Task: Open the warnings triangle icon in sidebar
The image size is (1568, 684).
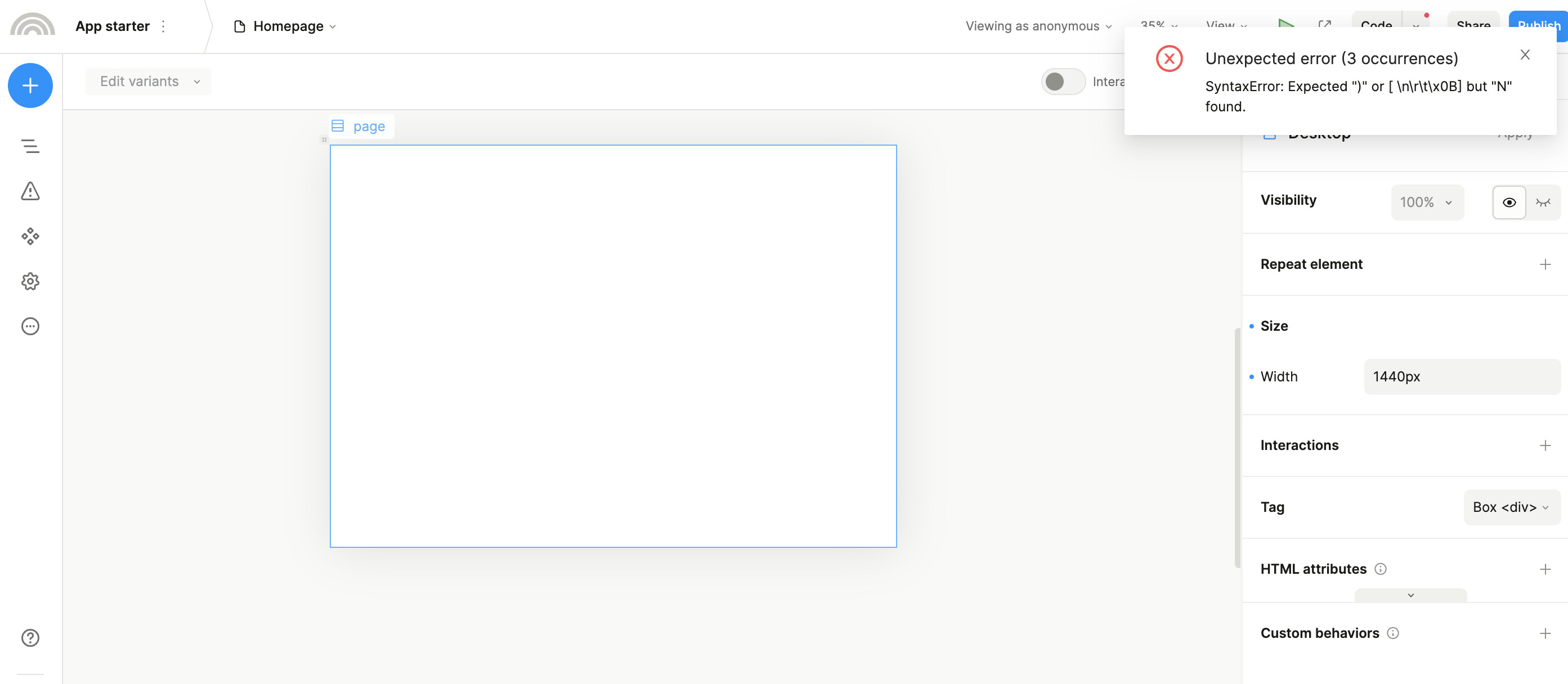Action: [30, 191]
